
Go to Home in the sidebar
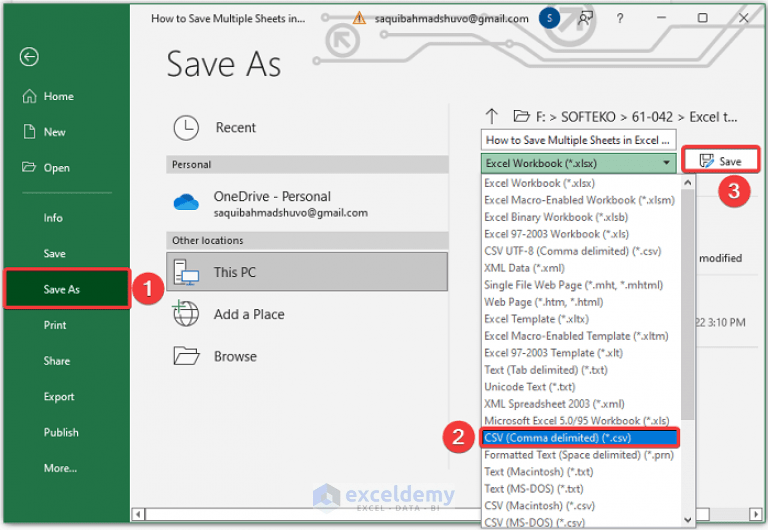pos(59,96)
